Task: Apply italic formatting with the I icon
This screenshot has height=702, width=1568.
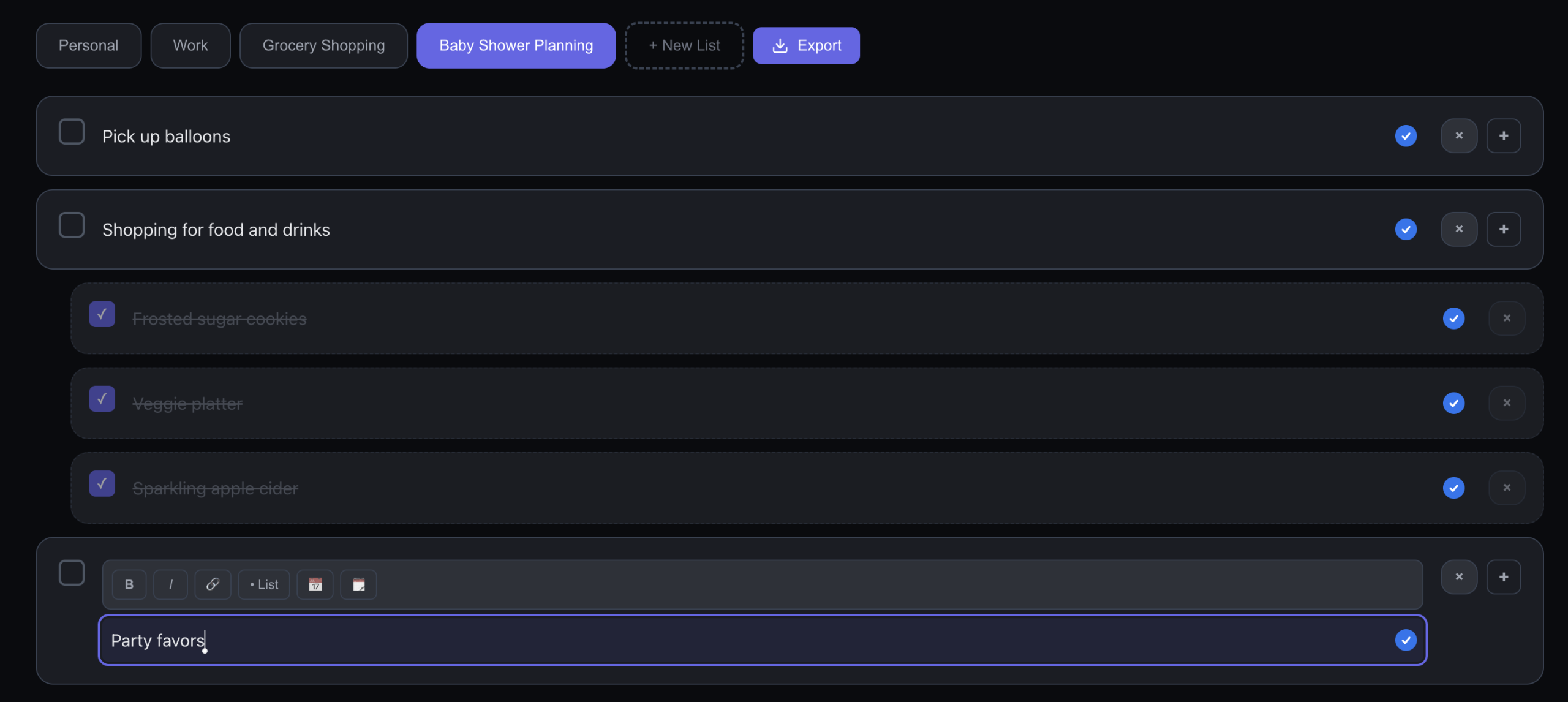Action: click(170, 584)
